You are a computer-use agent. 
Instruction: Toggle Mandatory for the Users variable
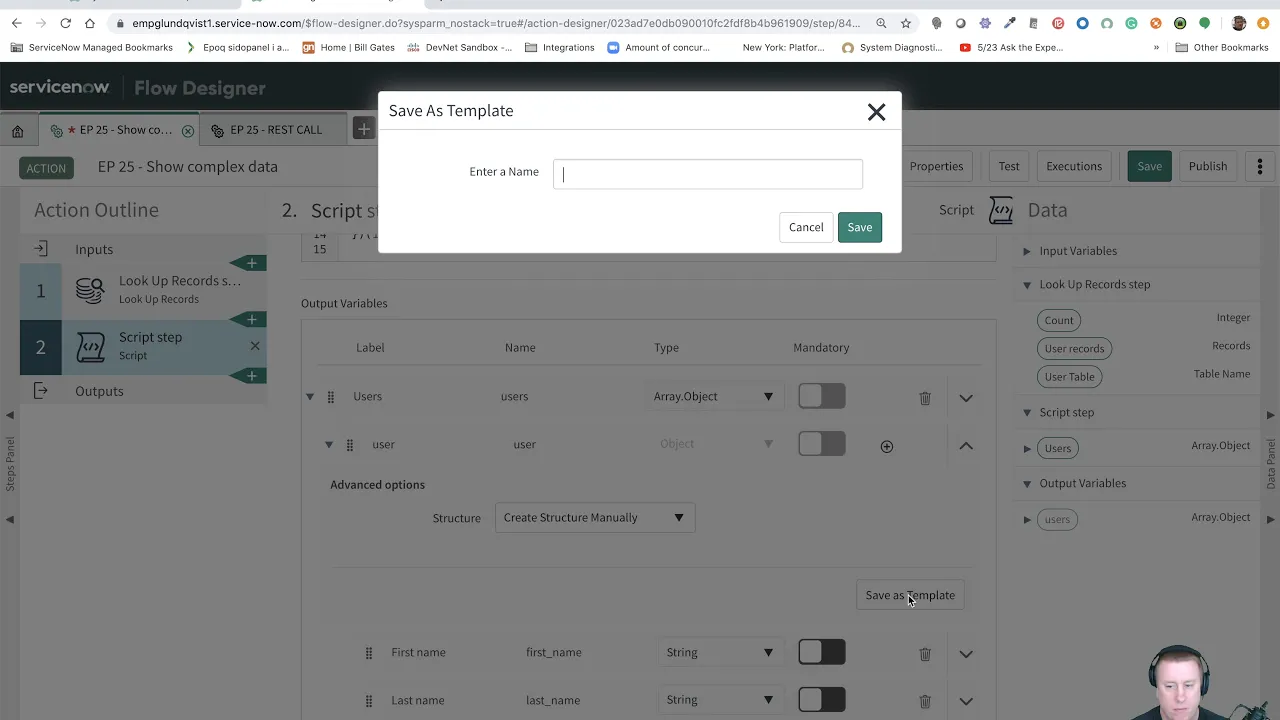(x=821, y=396)
